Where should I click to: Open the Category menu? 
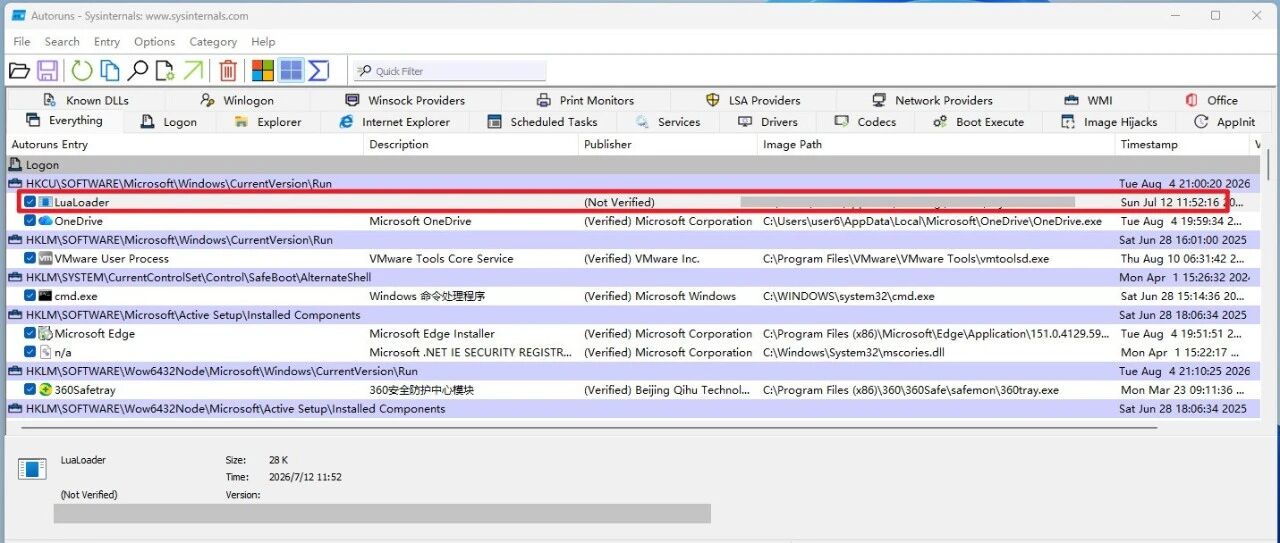[x=213, y=42]
